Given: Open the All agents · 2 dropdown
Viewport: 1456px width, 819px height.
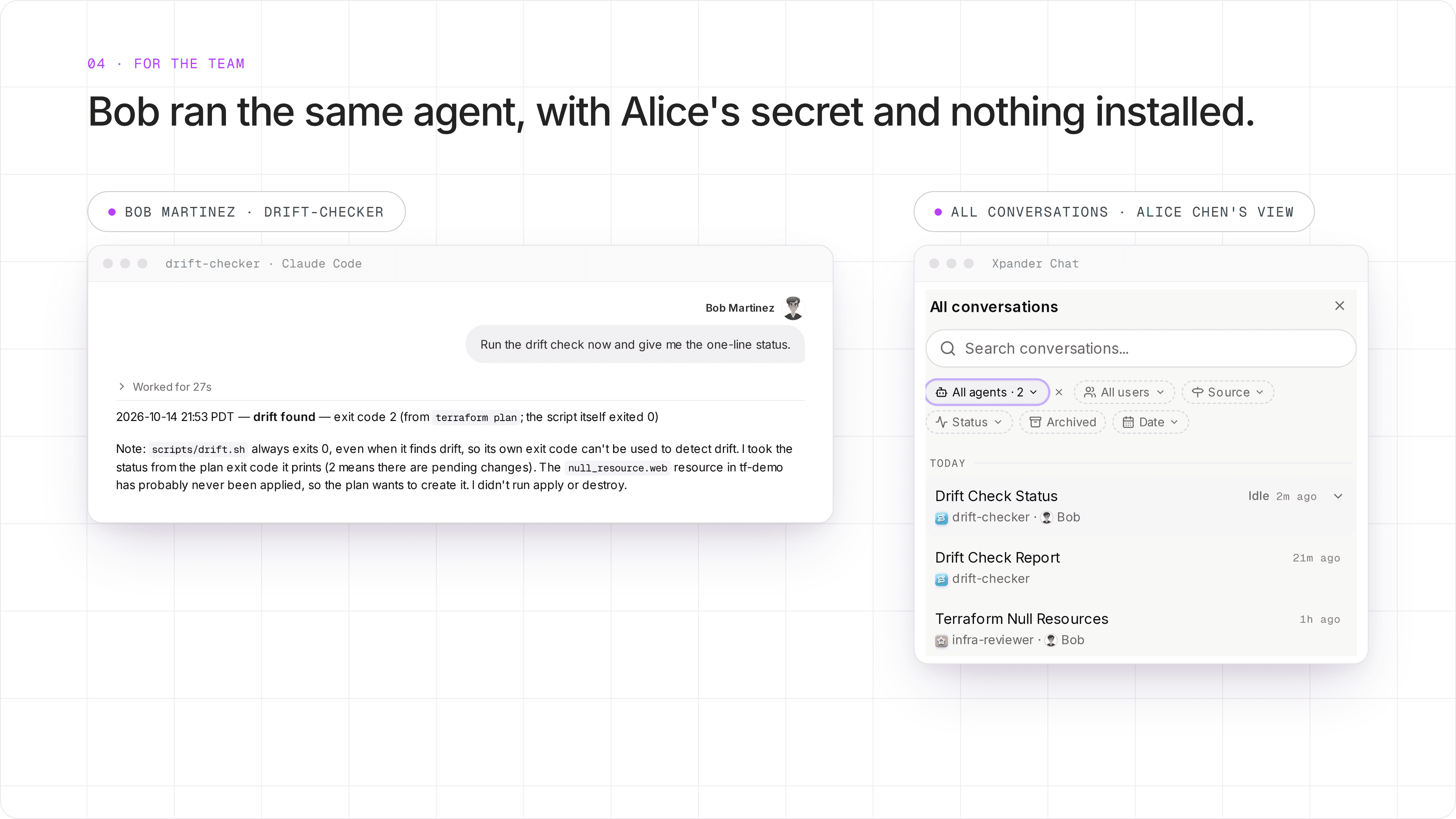Looking at the screenshot, I should [x=987, y=392].
